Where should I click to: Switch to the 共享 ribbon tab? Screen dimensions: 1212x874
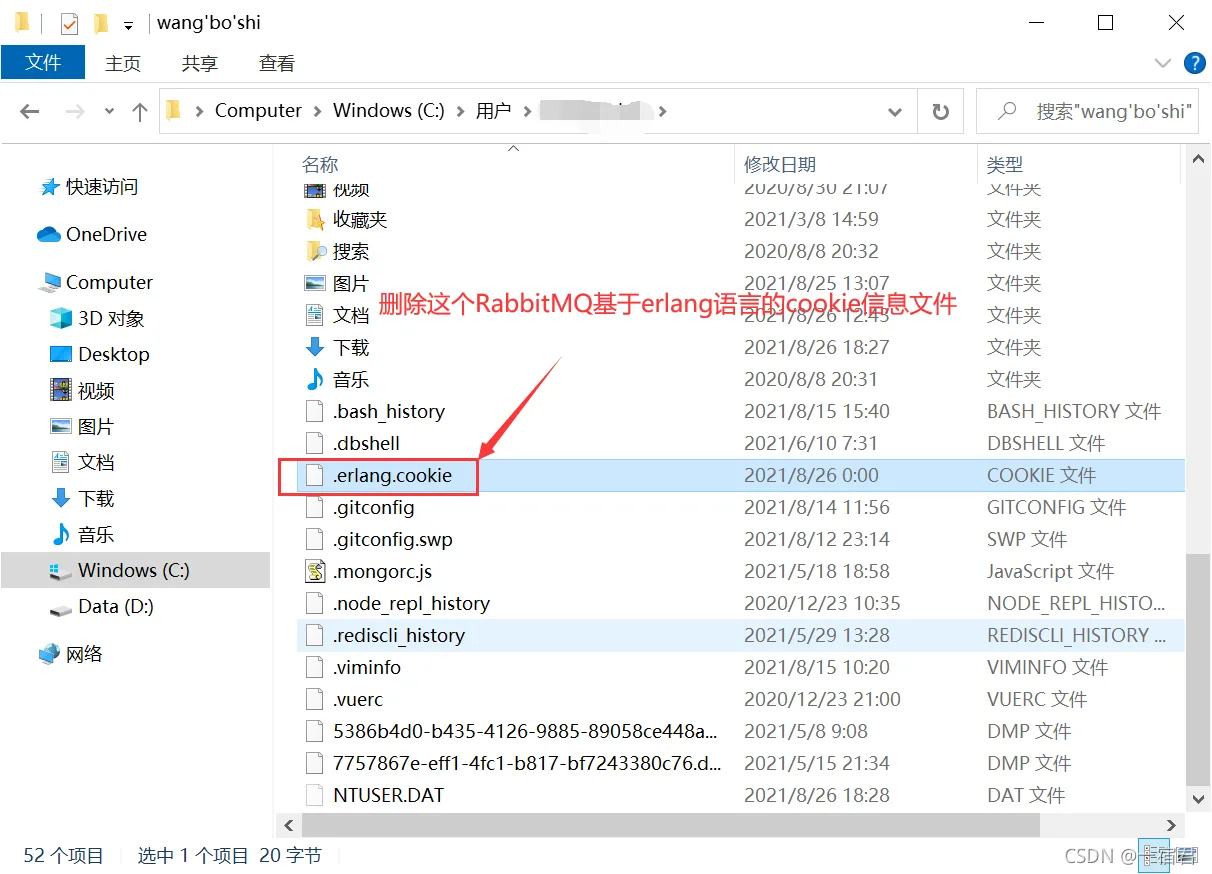[200, 63]
